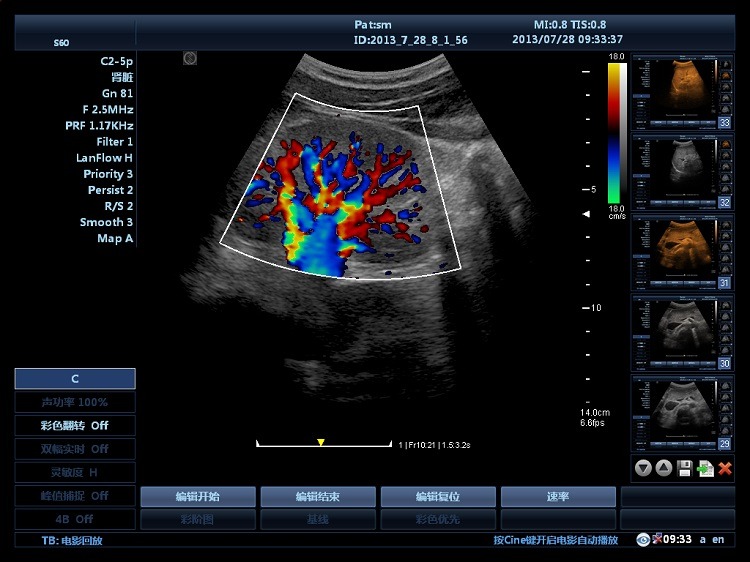Click the yellow marker on cine timeline
Image resolution: width=750 pixels, height=562 pixels.
click(320, 442)
